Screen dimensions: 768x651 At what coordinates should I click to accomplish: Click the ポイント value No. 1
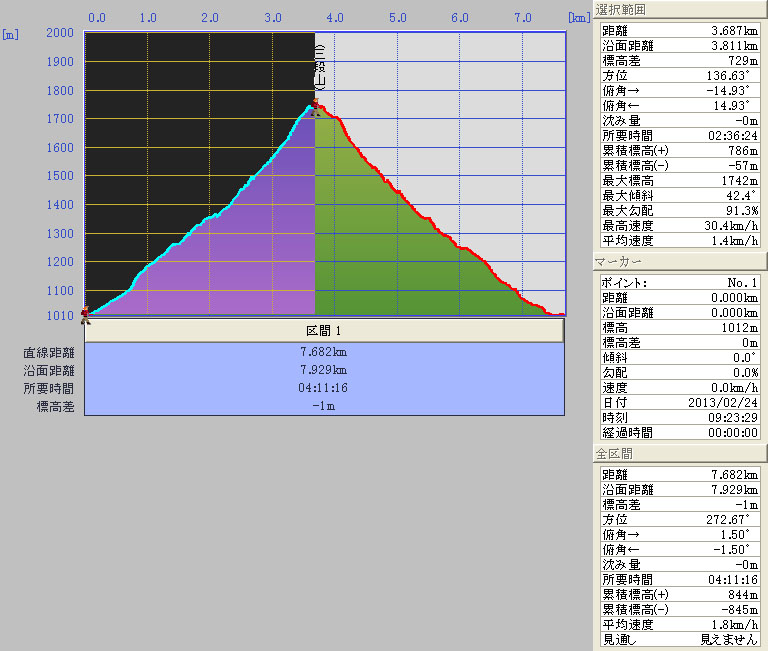coord(742,283)
